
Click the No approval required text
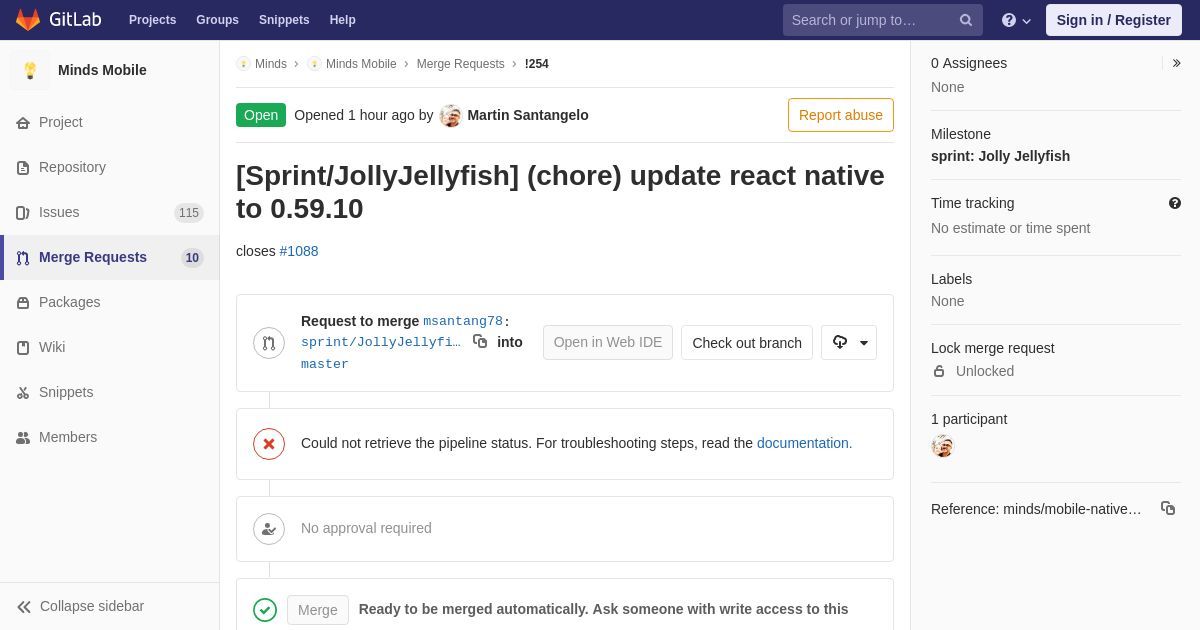click(366, 528)
